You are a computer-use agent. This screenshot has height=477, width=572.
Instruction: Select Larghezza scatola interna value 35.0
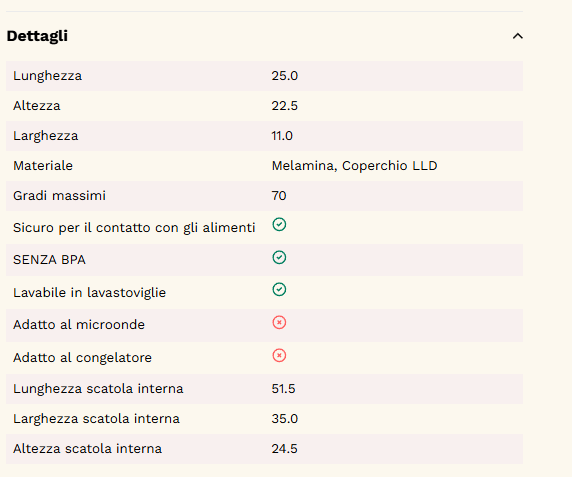tap(285, 419)
